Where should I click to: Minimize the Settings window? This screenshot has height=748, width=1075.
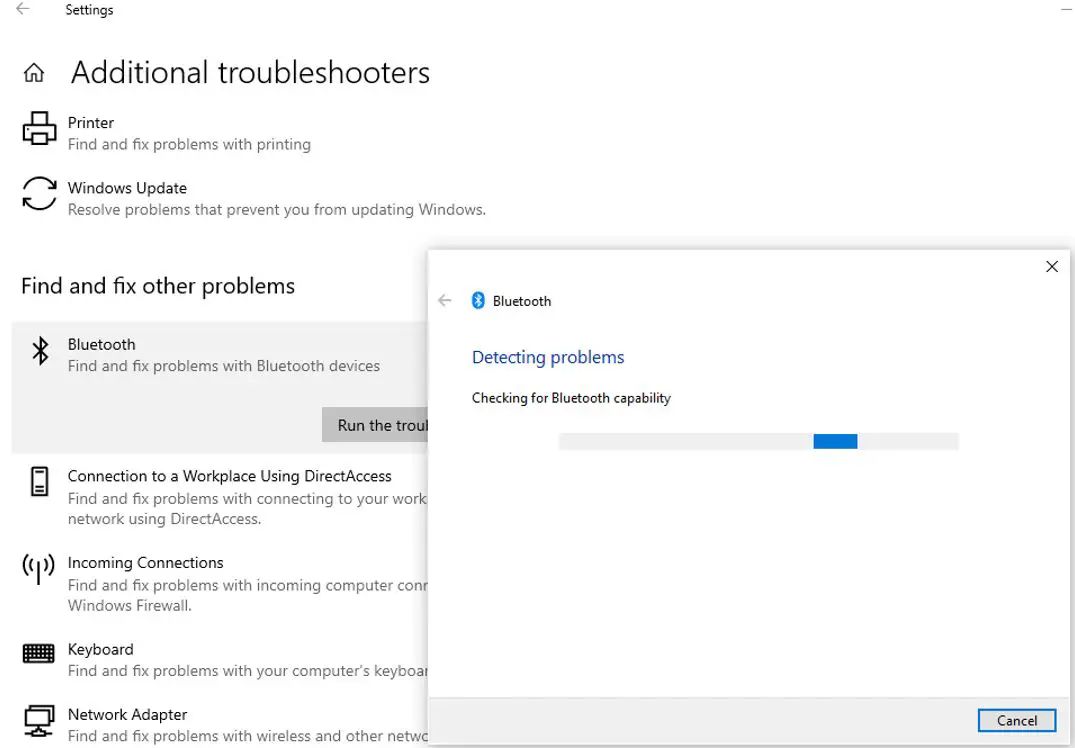pos(1067,9)
